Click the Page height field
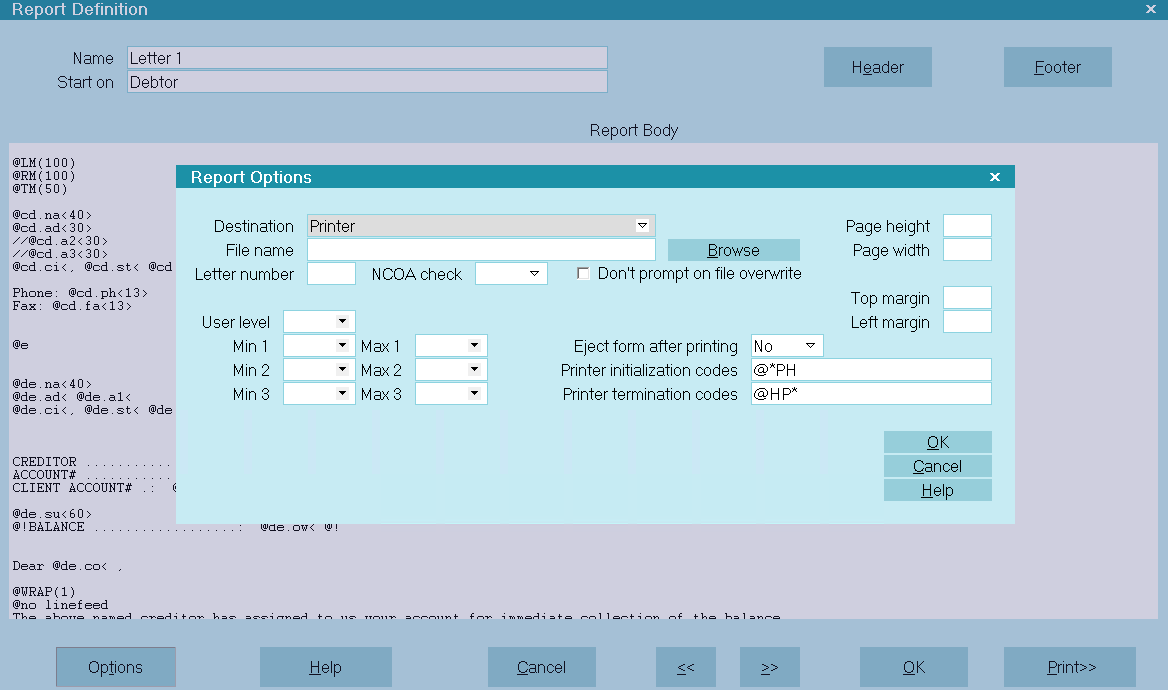 coord(967,226)
